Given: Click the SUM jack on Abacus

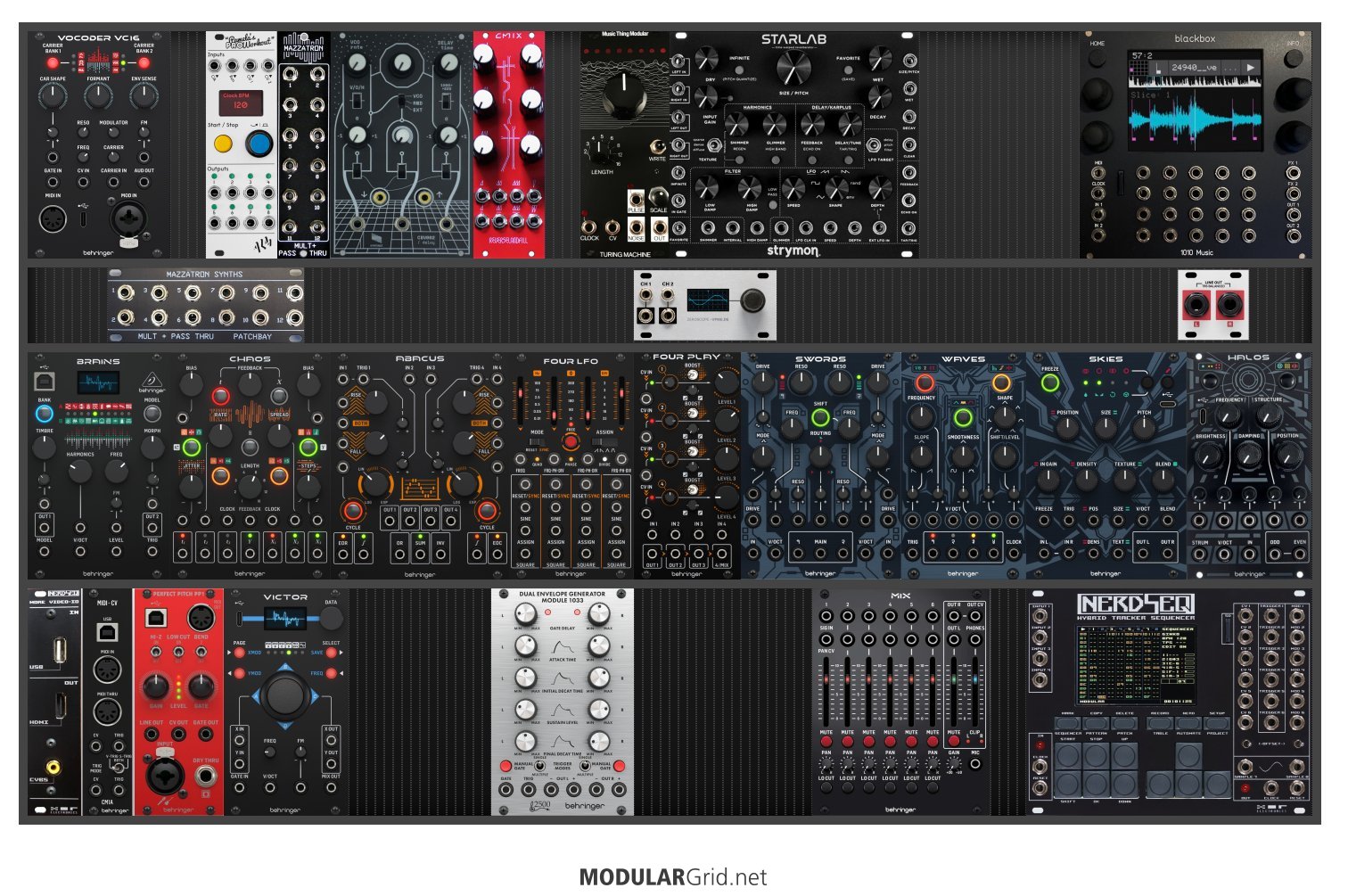Looking at the screenshot, I should (420, 553).
